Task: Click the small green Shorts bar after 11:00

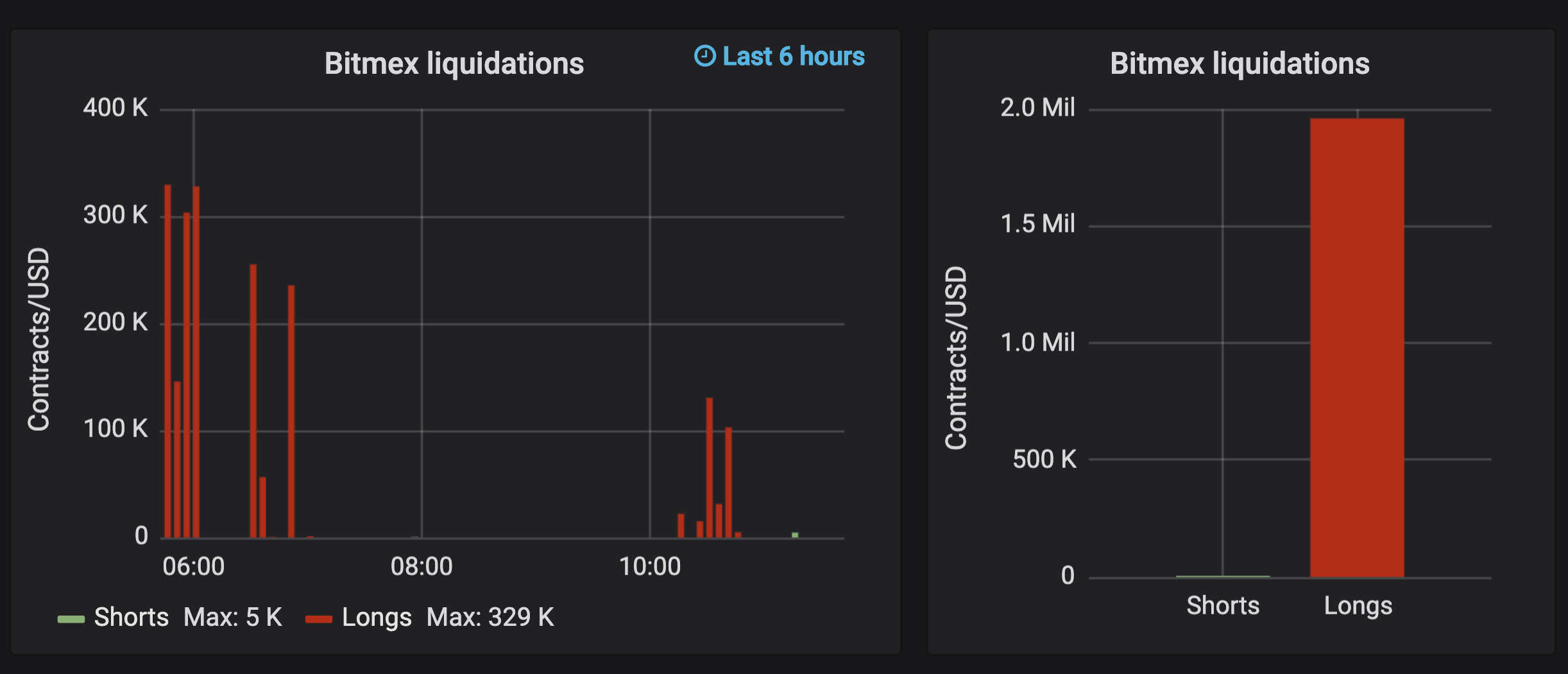Action: tap(795, 535)
